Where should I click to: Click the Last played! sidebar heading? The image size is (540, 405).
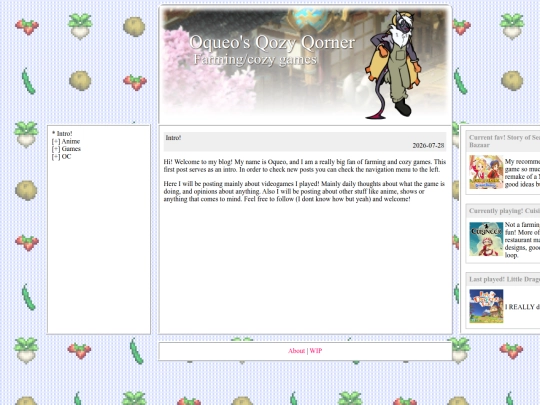(x=505, y=279)
